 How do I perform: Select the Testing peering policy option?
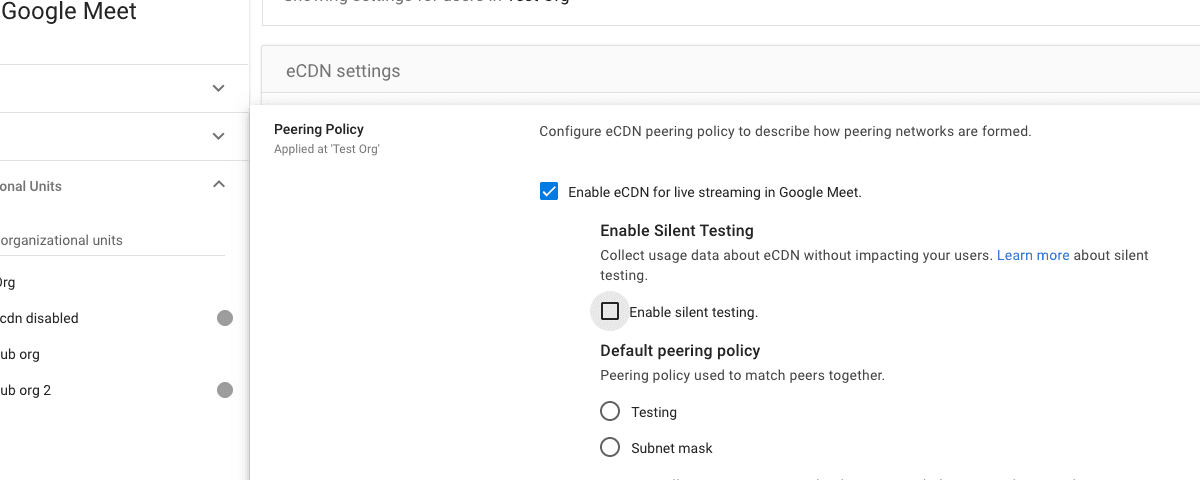click(610, 412)
